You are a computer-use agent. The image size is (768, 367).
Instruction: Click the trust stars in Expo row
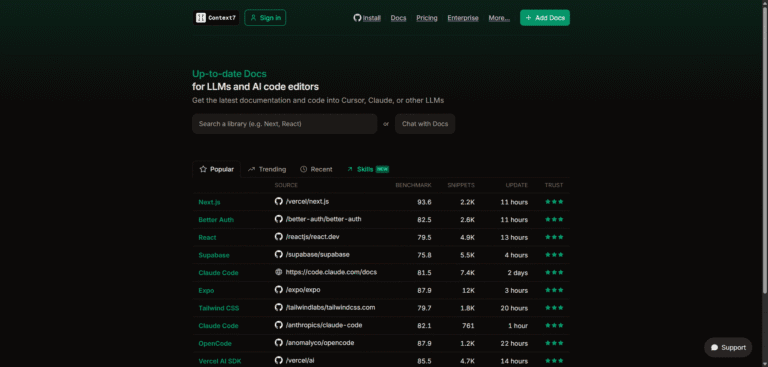[554, 290]
